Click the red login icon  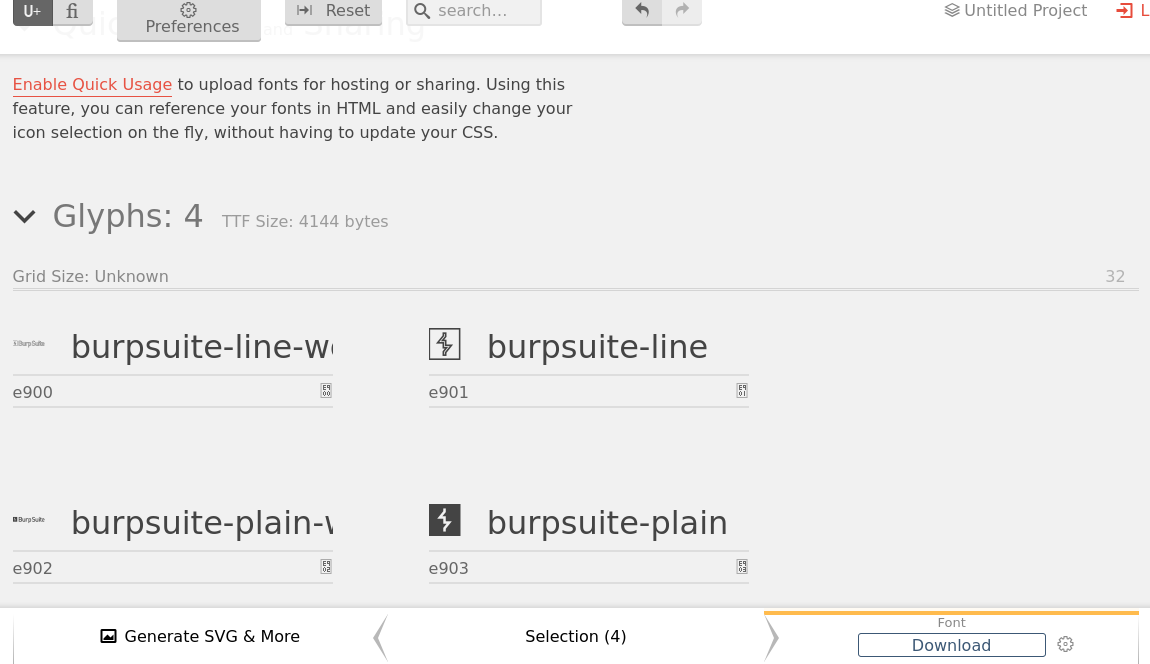1124,10
